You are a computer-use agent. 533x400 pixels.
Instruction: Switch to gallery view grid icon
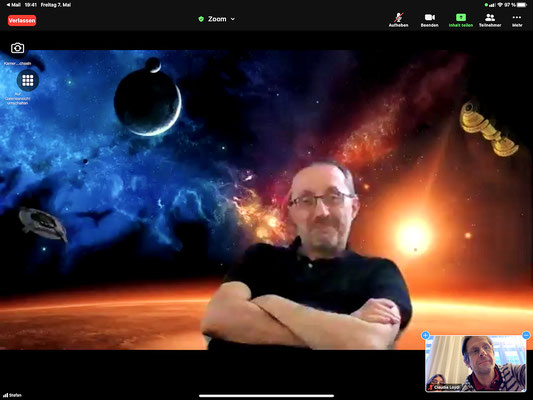28,80
